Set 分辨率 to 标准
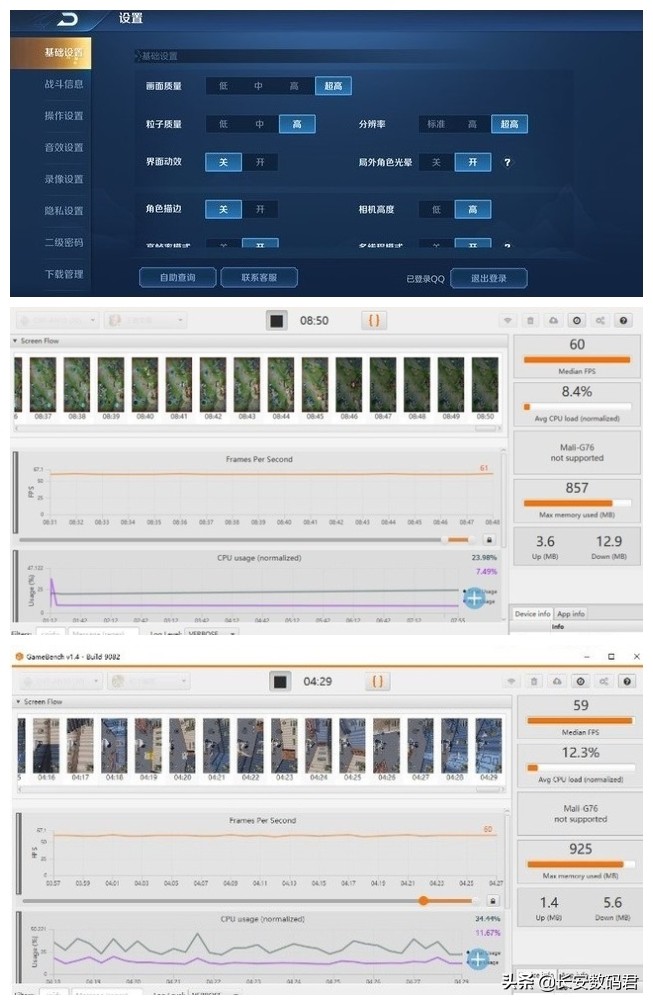Viewport: 653px width, 1005px height. pyautogui.click(x=436, y=124)
